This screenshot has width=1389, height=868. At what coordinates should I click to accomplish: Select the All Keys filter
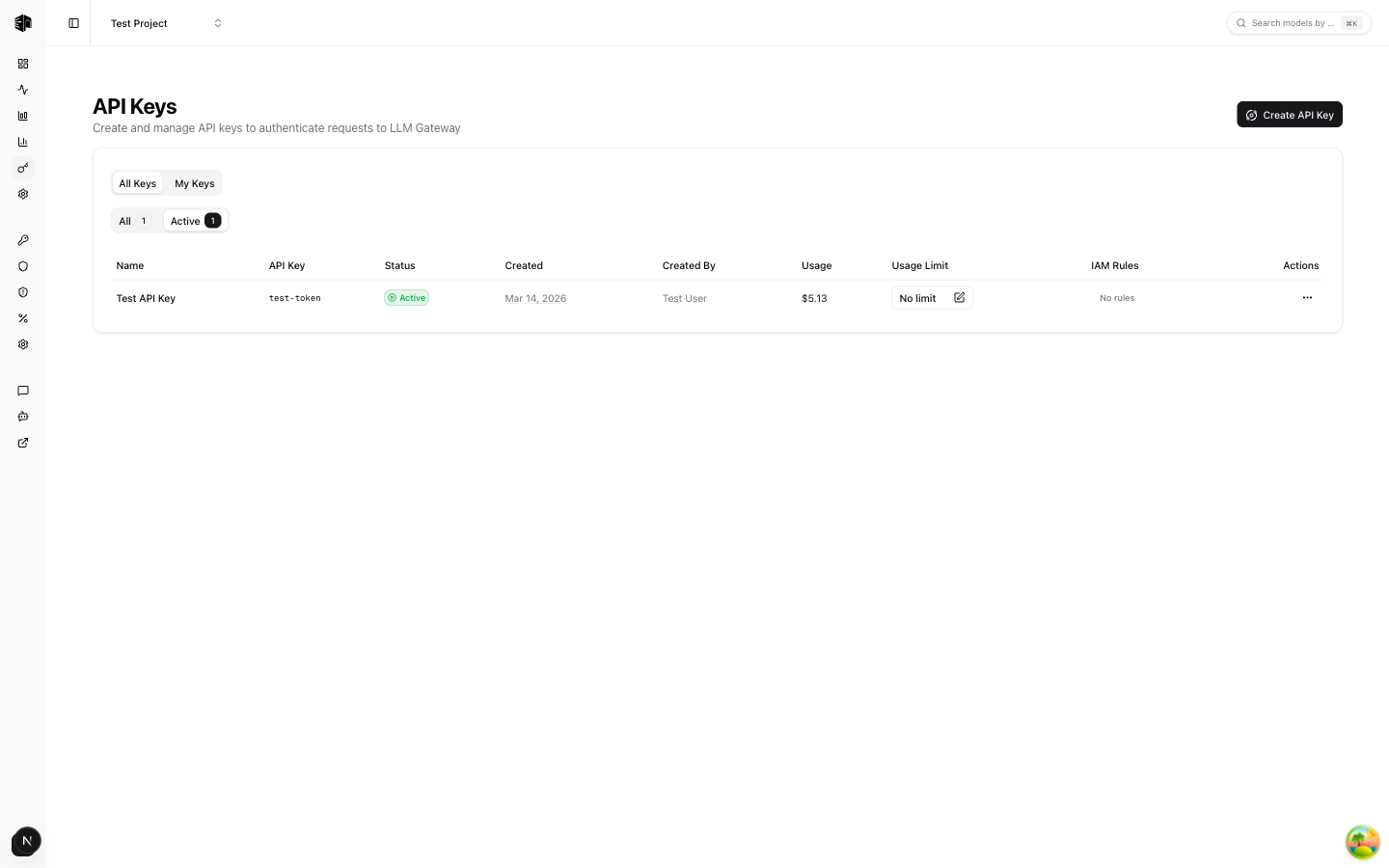137,183
